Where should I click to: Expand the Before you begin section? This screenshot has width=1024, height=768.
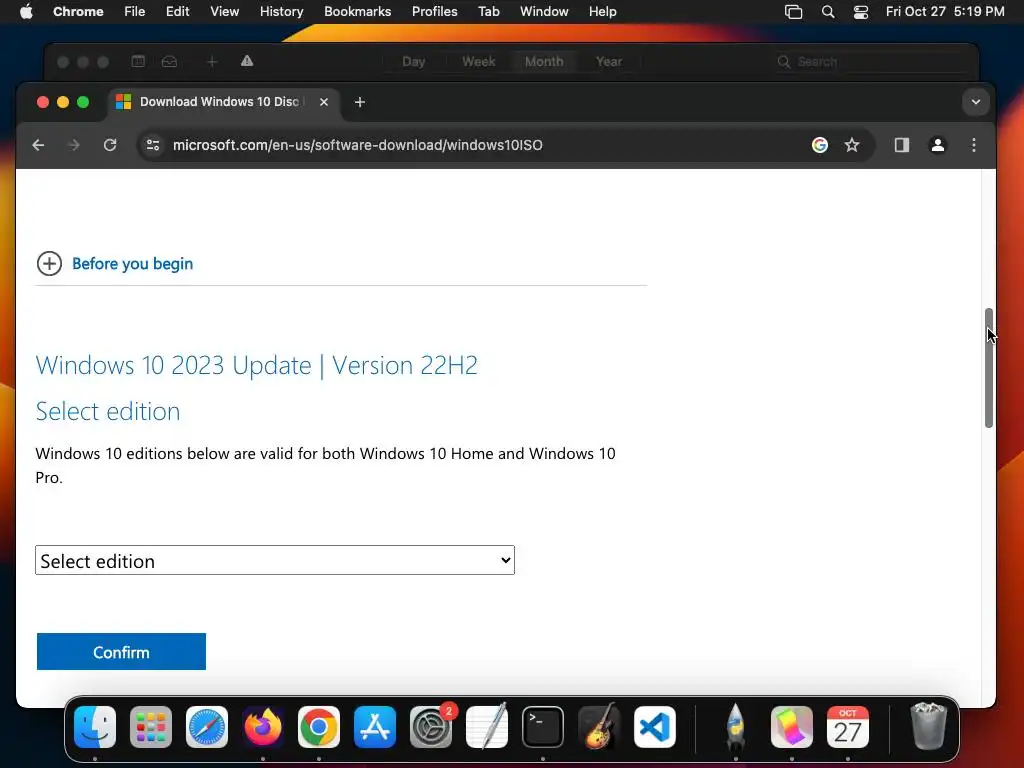point(49,264)
